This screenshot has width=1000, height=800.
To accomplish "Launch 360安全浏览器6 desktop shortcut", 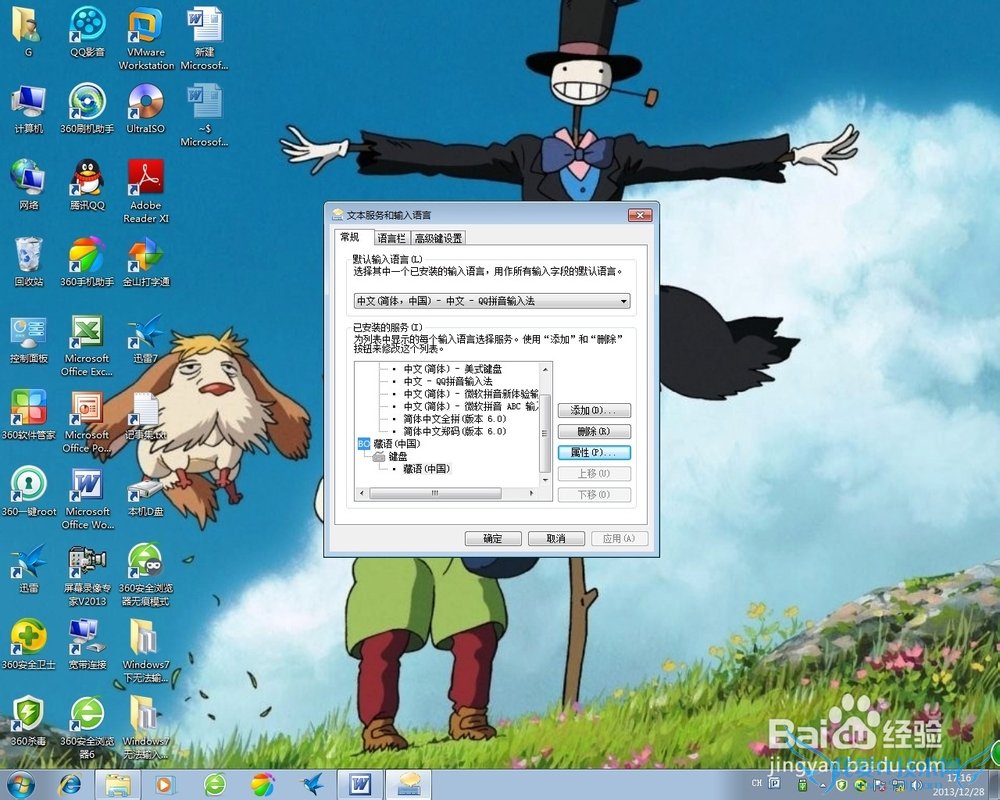I will coord(87,728).
